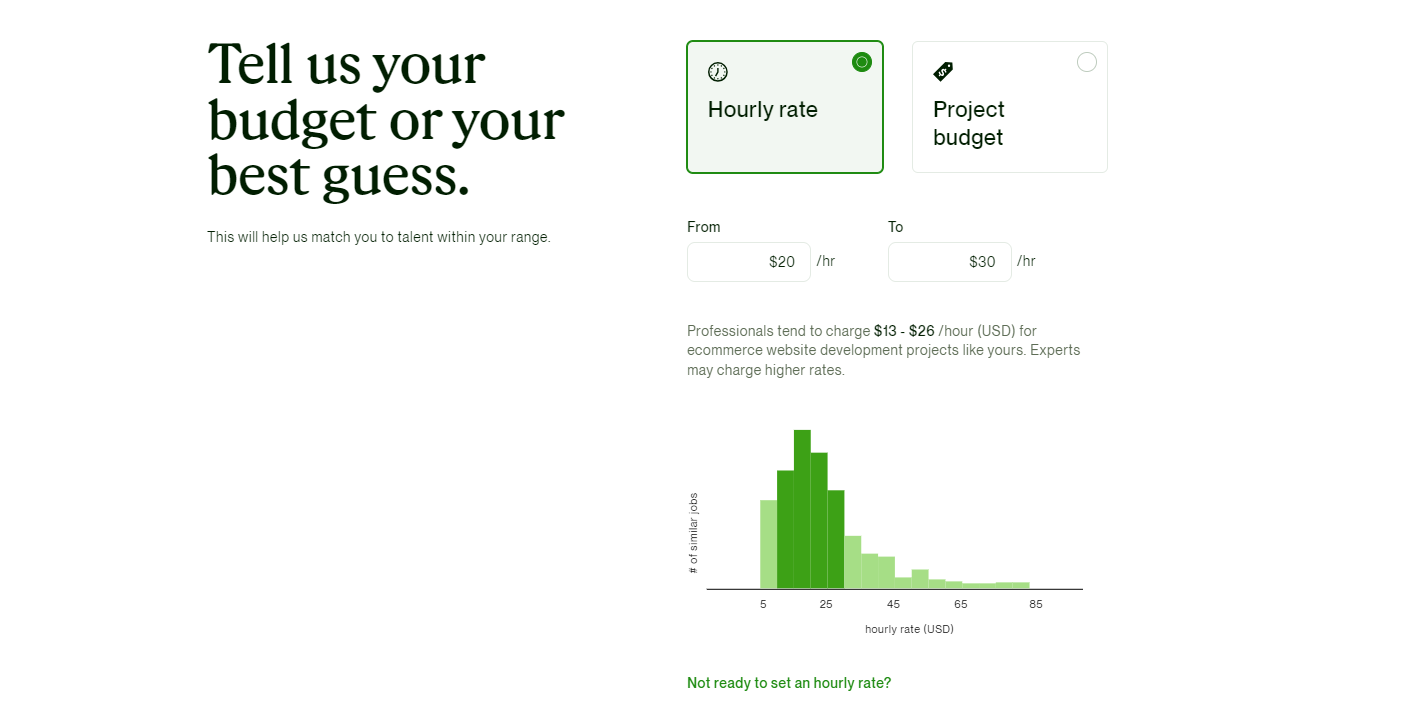This screenshot has height=724, width=1407.
Task: Focus the From hourly rate input field
Action: click(x=748, y=262)
